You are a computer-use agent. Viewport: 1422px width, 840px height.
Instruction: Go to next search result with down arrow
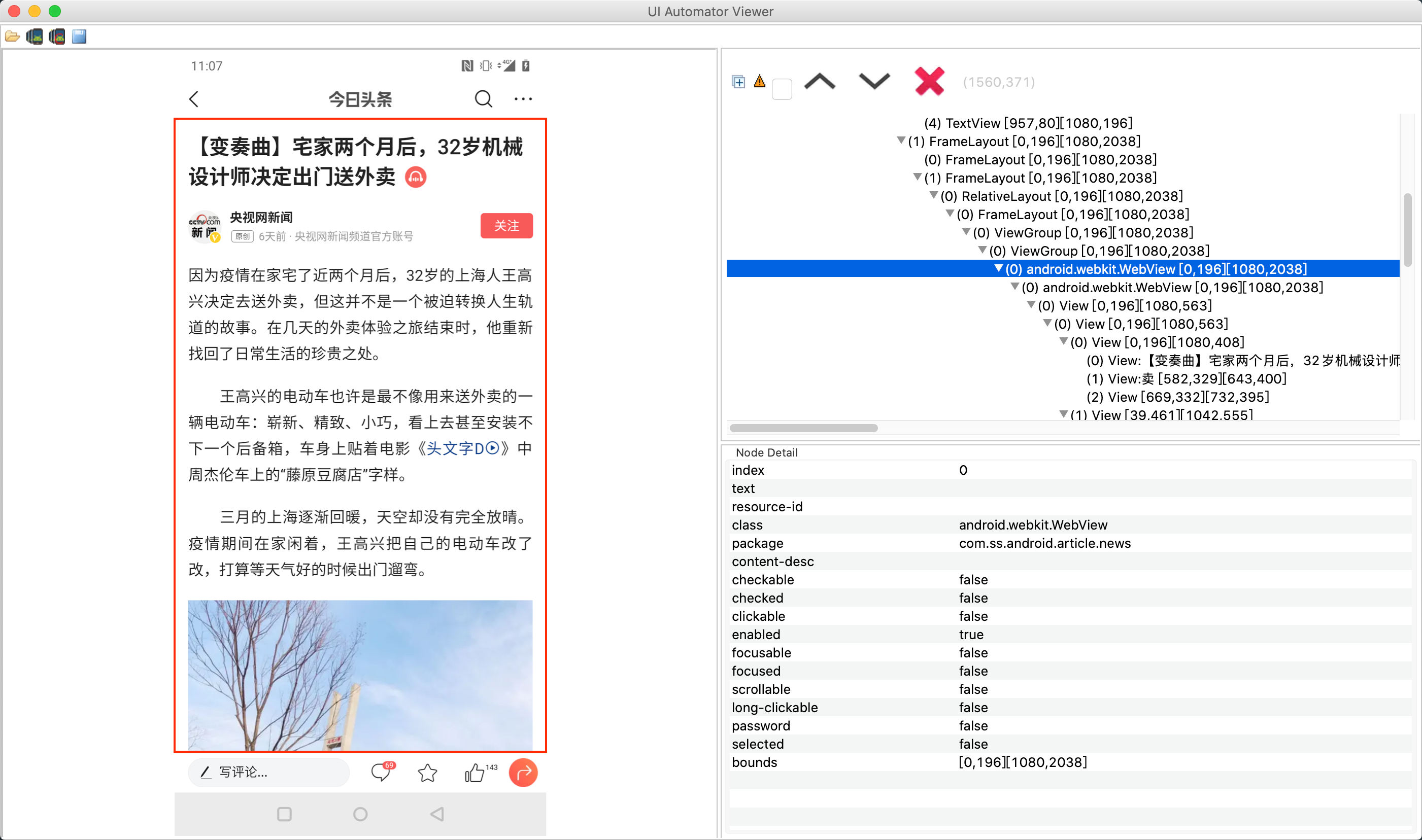click(x=874, y=82)
